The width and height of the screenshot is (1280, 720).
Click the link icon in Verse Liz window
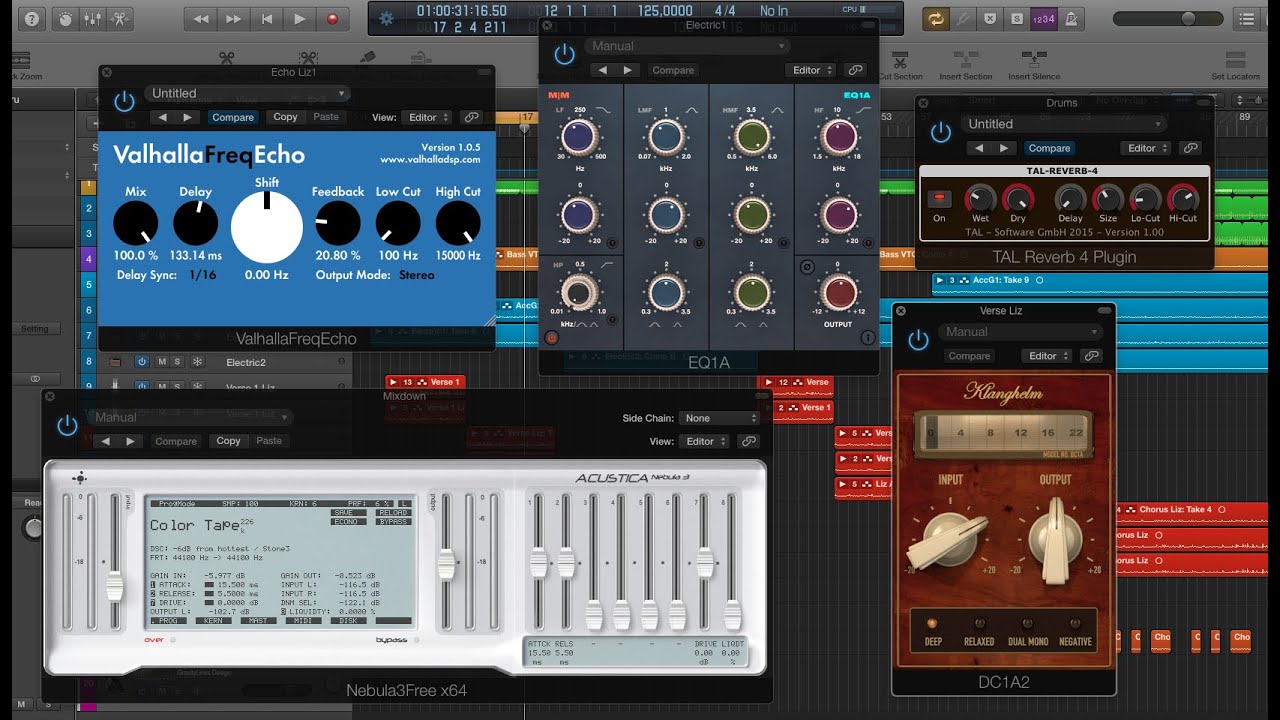[1092, 356]
